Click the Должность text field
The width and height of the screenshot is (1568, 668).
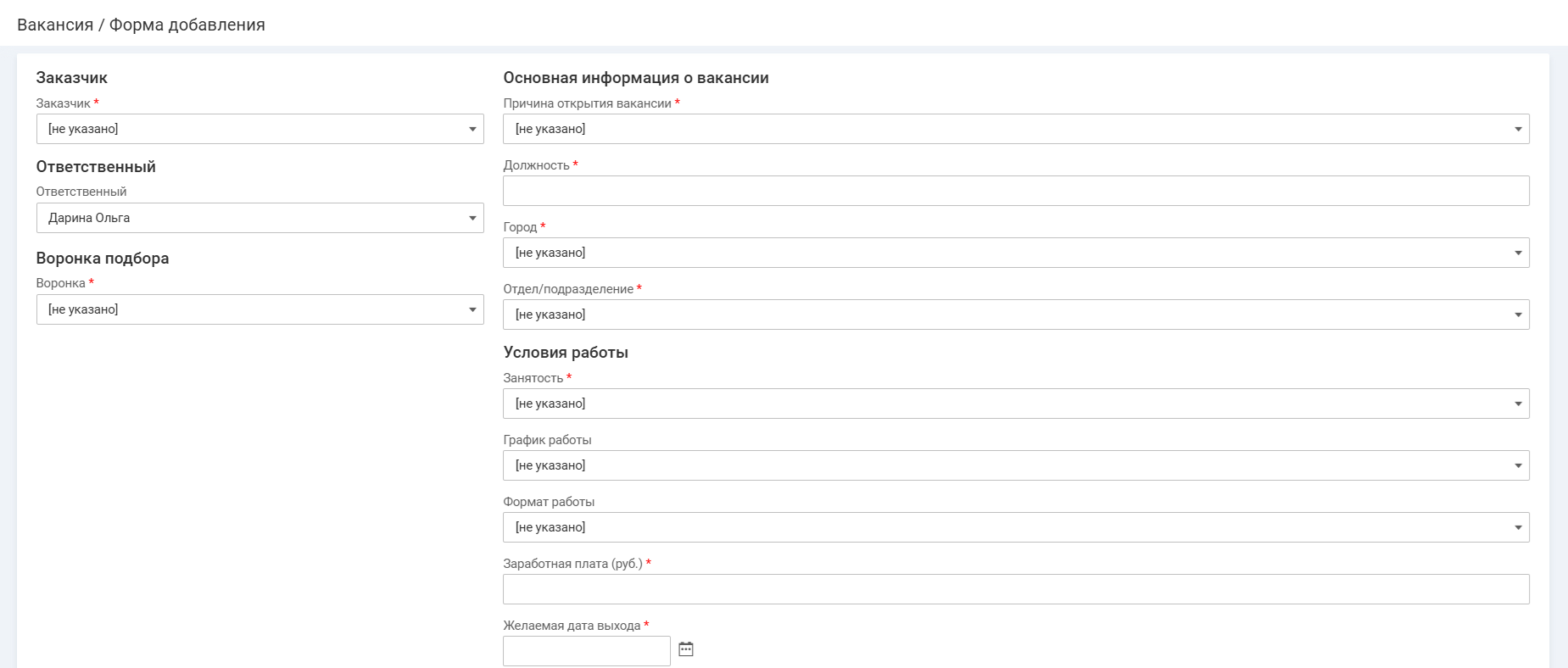(x=1015, y=191)
